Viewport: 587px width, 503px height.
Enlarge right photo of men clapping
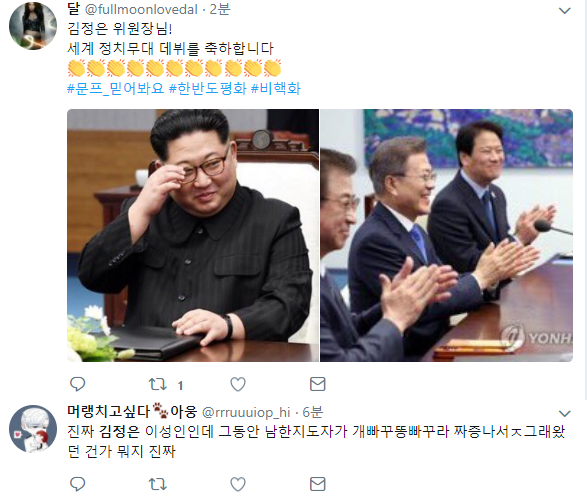point(447,235)
